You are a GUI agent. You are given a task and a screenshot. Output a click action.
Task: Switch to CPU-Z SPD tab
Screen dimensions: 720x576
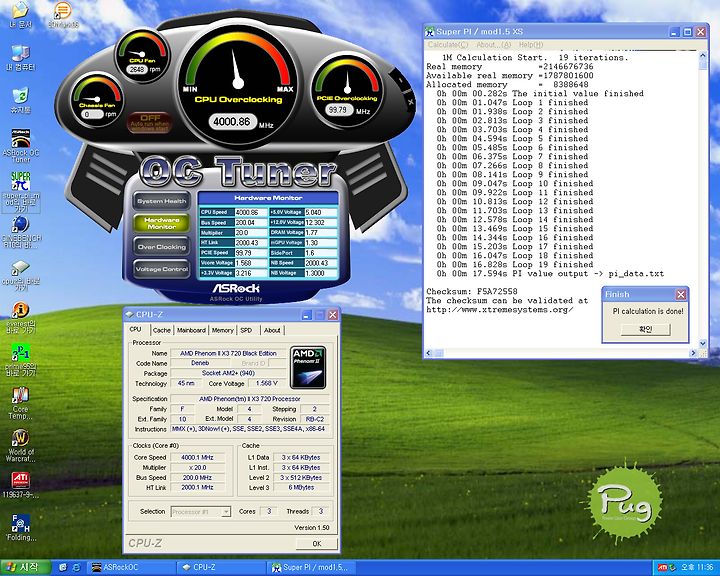pos(247,330)
